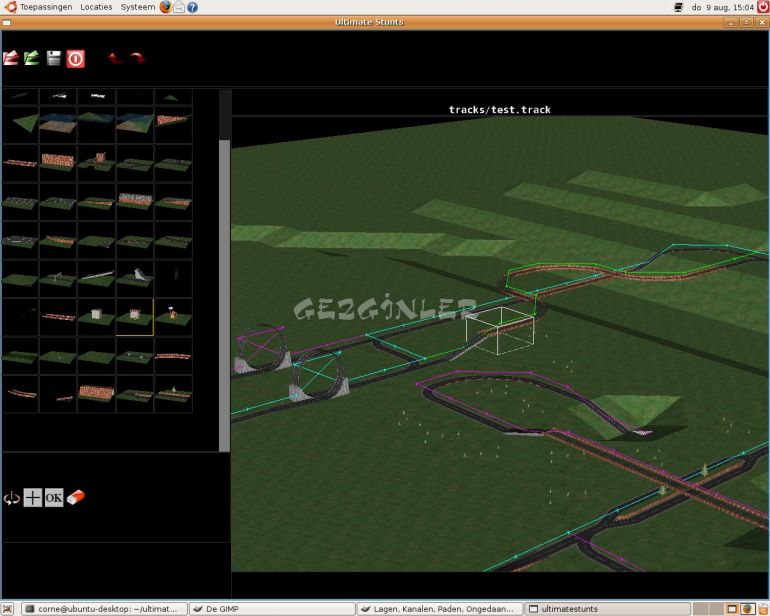Open the trash icon in the bottom panel
The image size is (770, 616).
point(763,609)
